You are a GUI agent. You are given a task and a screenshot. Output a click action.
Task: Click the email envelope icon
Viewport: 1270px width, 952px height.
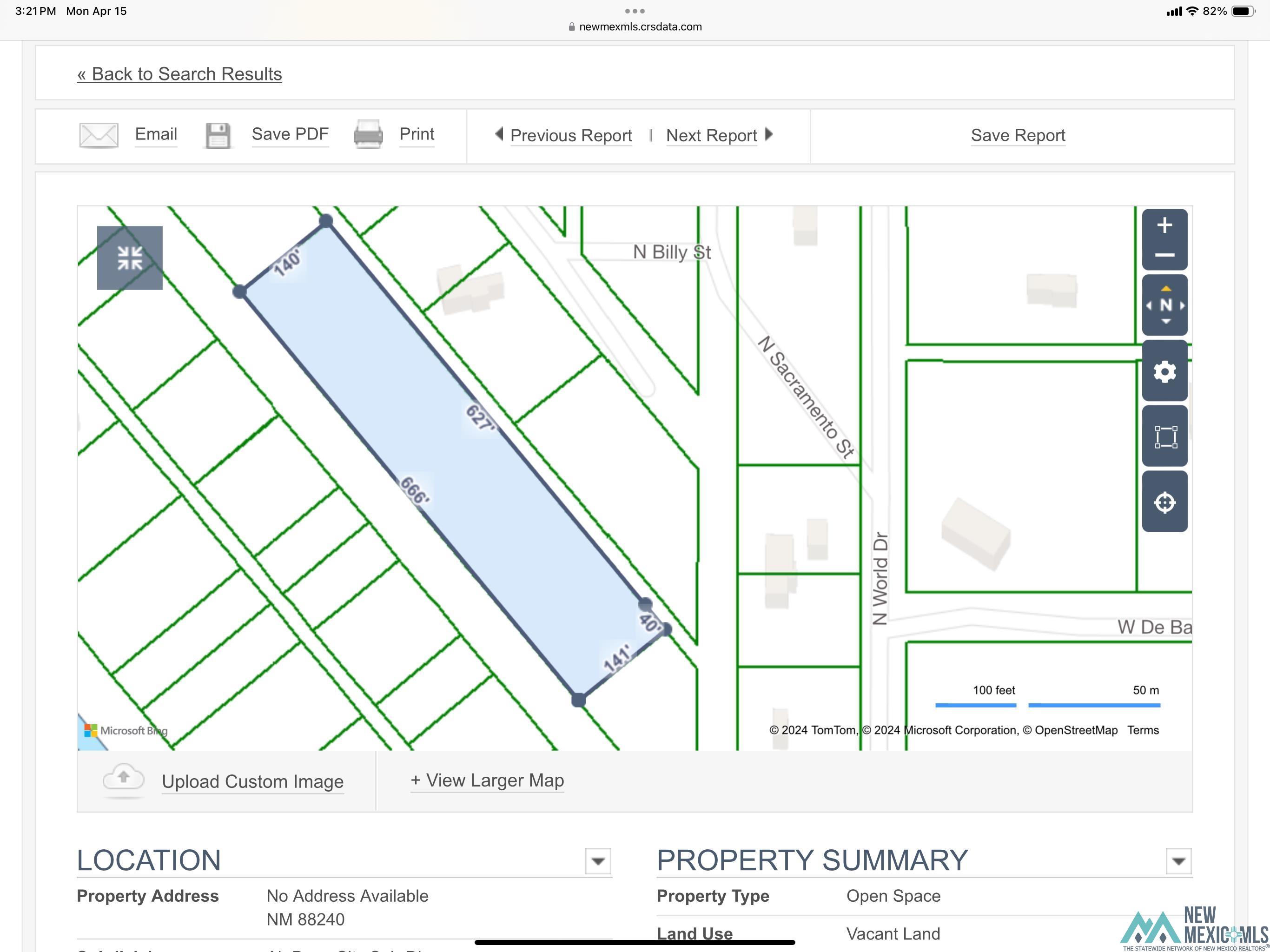98,135
